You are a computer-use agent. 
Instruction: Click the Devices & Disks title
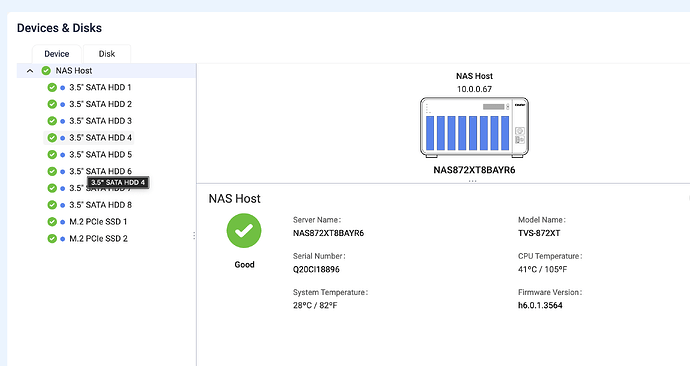pos(59,28)
